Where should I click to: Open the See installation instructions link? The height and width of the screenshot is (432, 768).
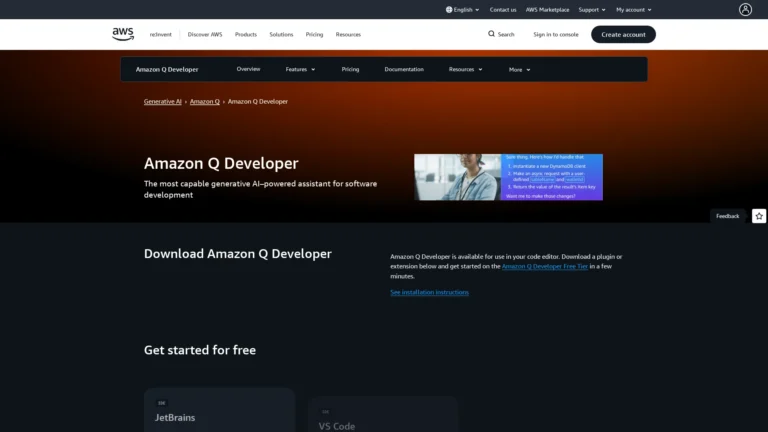pyautogui.click(x=429, y=292)
